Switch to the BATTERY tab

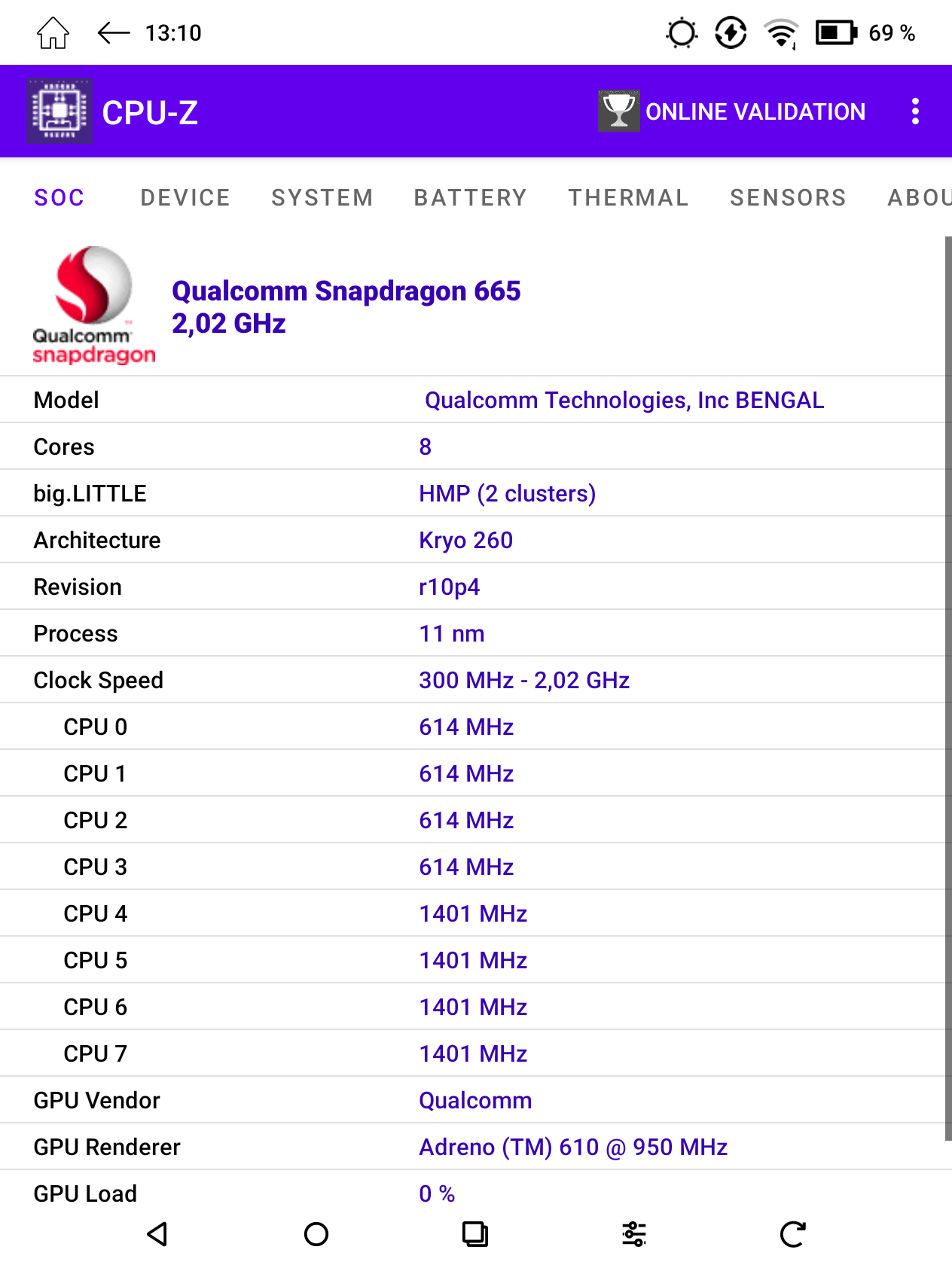470,197
